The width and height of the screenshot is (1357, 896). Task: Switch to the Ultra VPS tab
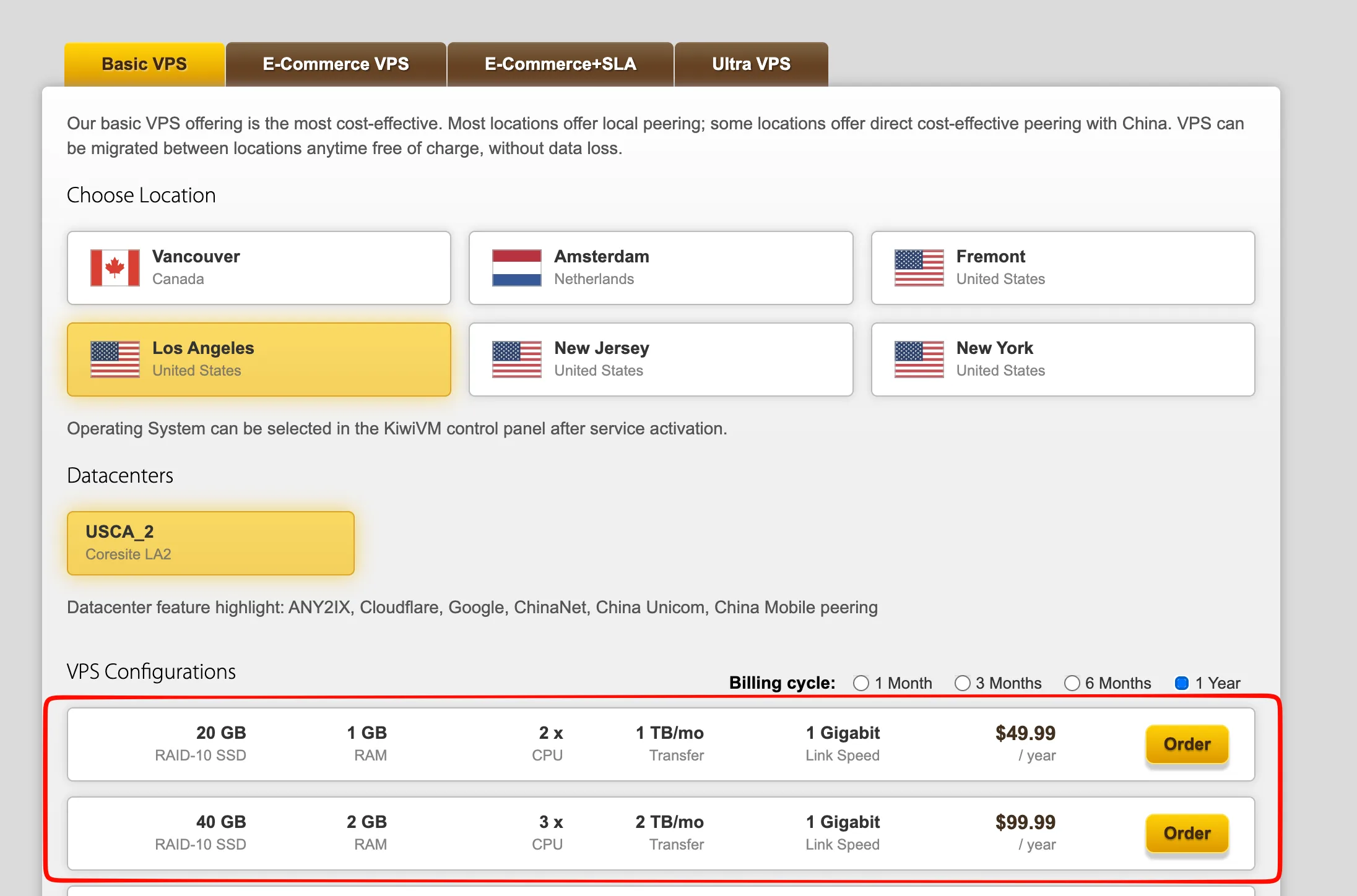752,64
